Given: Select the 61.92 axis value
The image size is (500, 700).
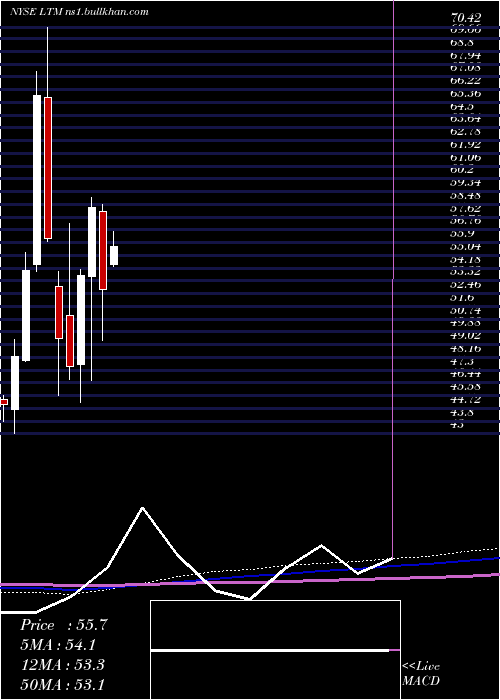Looking at the screenshot, I should point(466,145).
